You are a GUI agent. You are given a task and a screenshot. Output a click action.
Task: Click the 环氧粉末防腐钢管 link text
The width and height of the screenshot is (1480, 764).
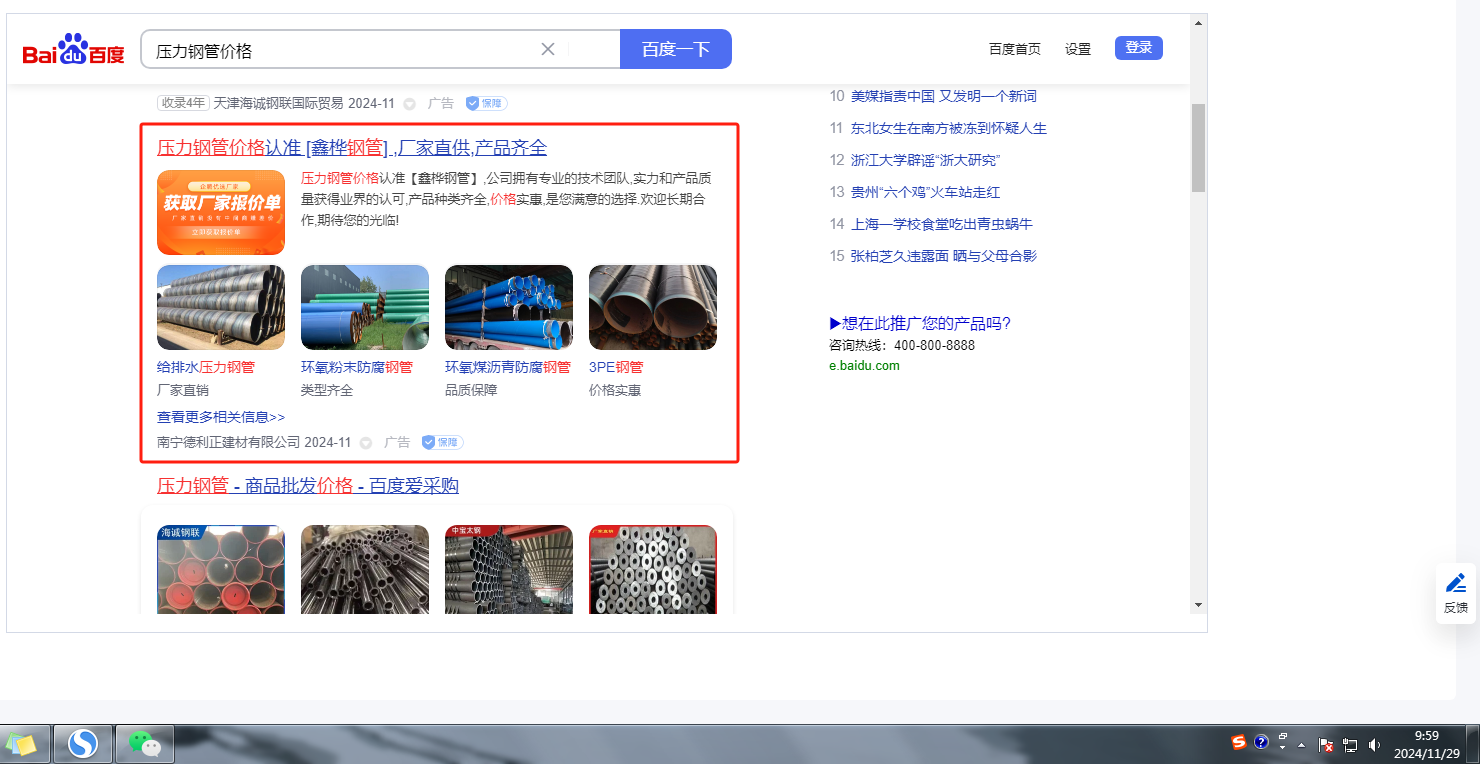357,367
